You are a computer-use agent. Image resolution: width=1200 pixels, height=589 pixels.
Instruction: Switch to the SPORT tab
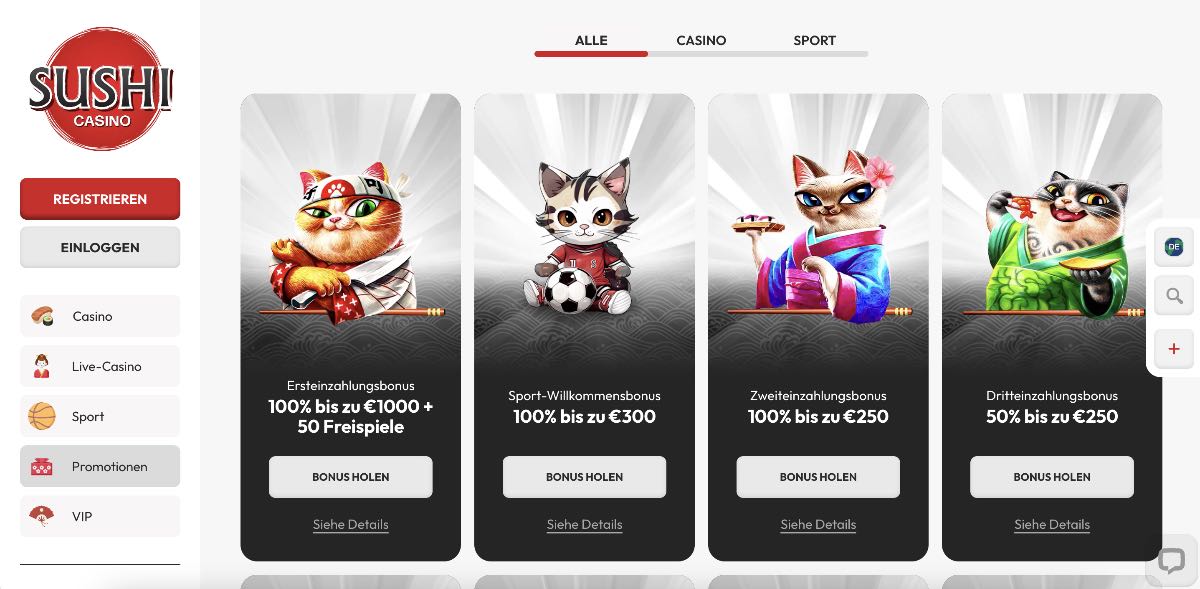[x=814, y=41]
